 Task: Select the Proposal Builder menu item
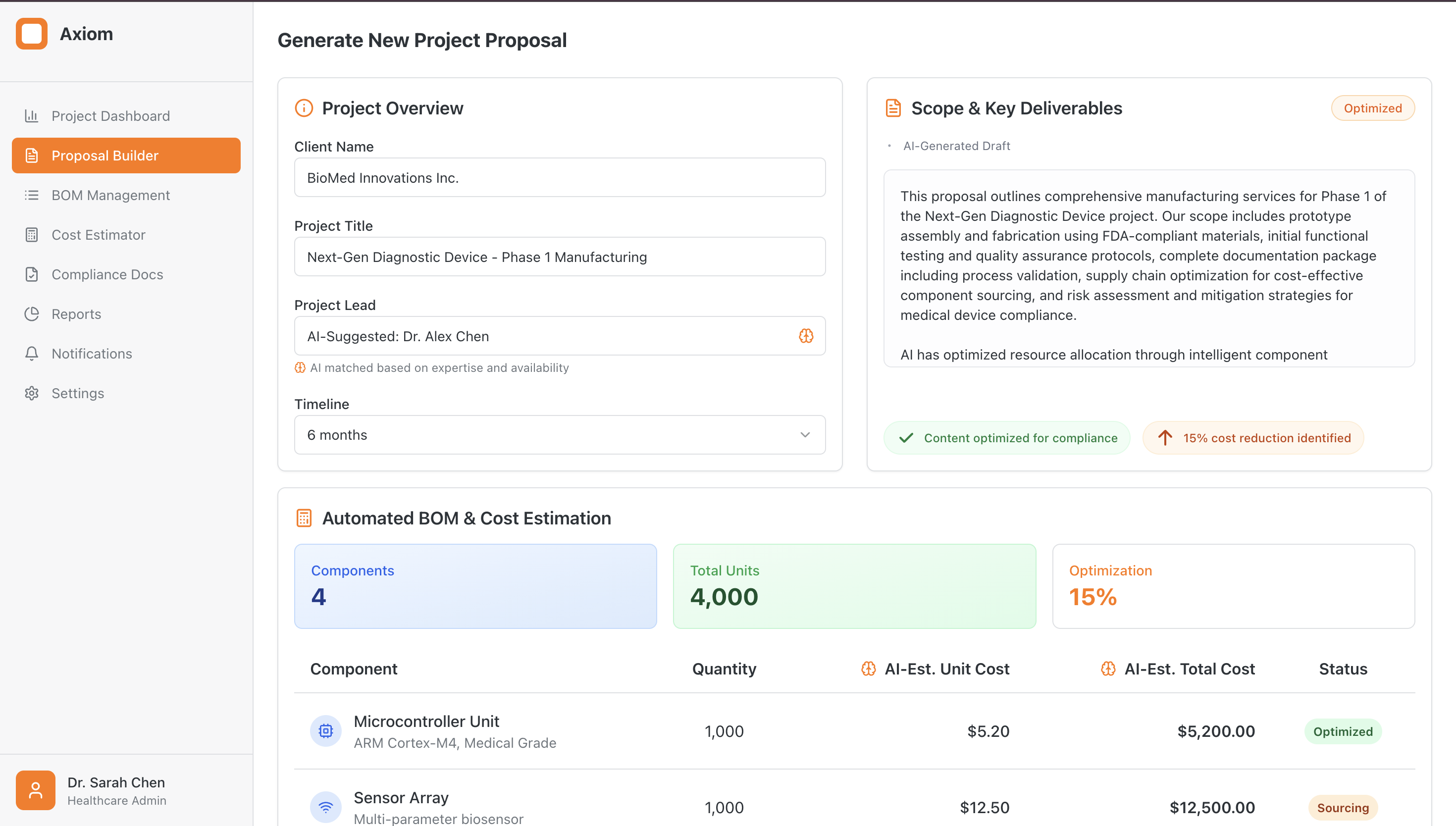pos(126,155)
